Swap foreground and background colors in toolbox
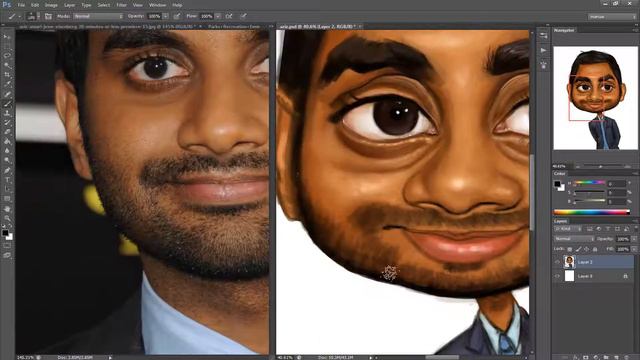This screenshot has width=640, height=360. 10,226
